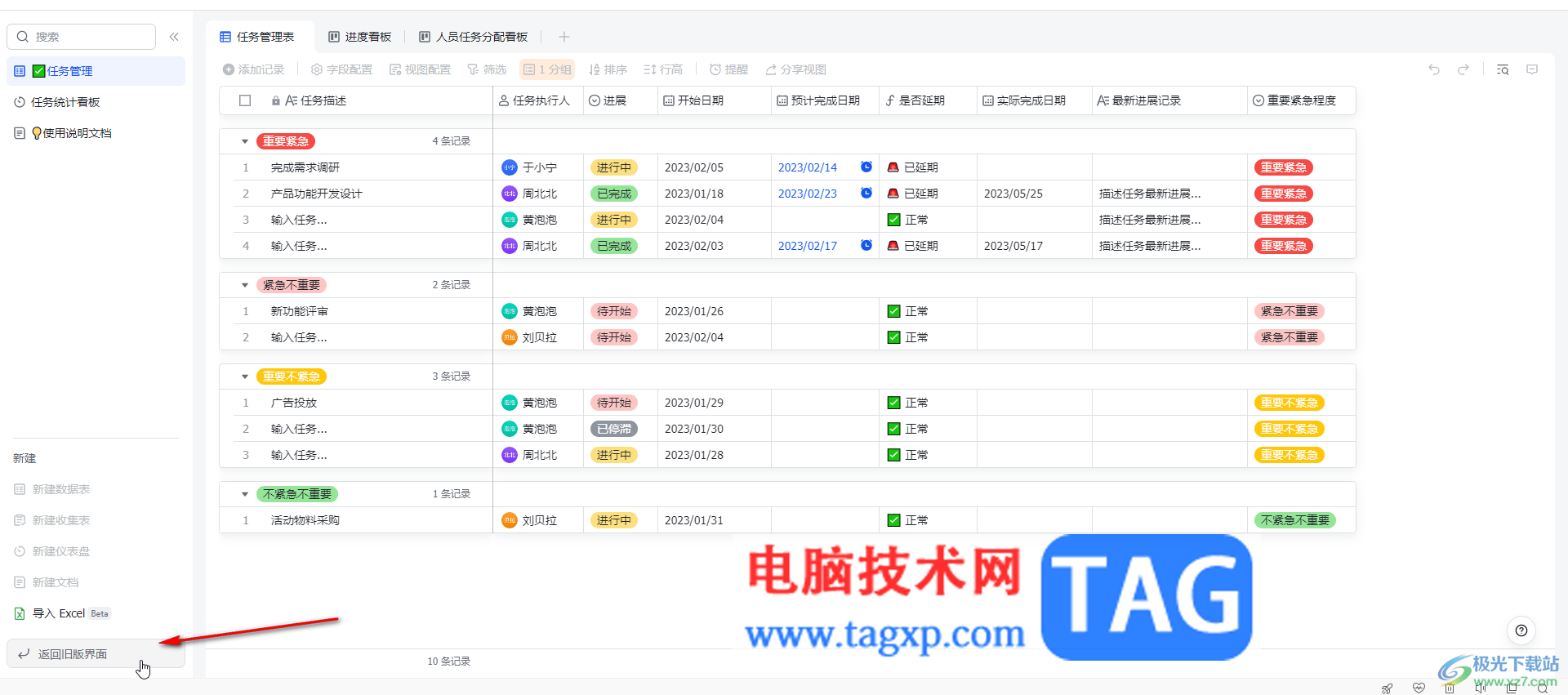Click the redo arrow icon
The image size is (1568, 695).
coord(1463,69)
